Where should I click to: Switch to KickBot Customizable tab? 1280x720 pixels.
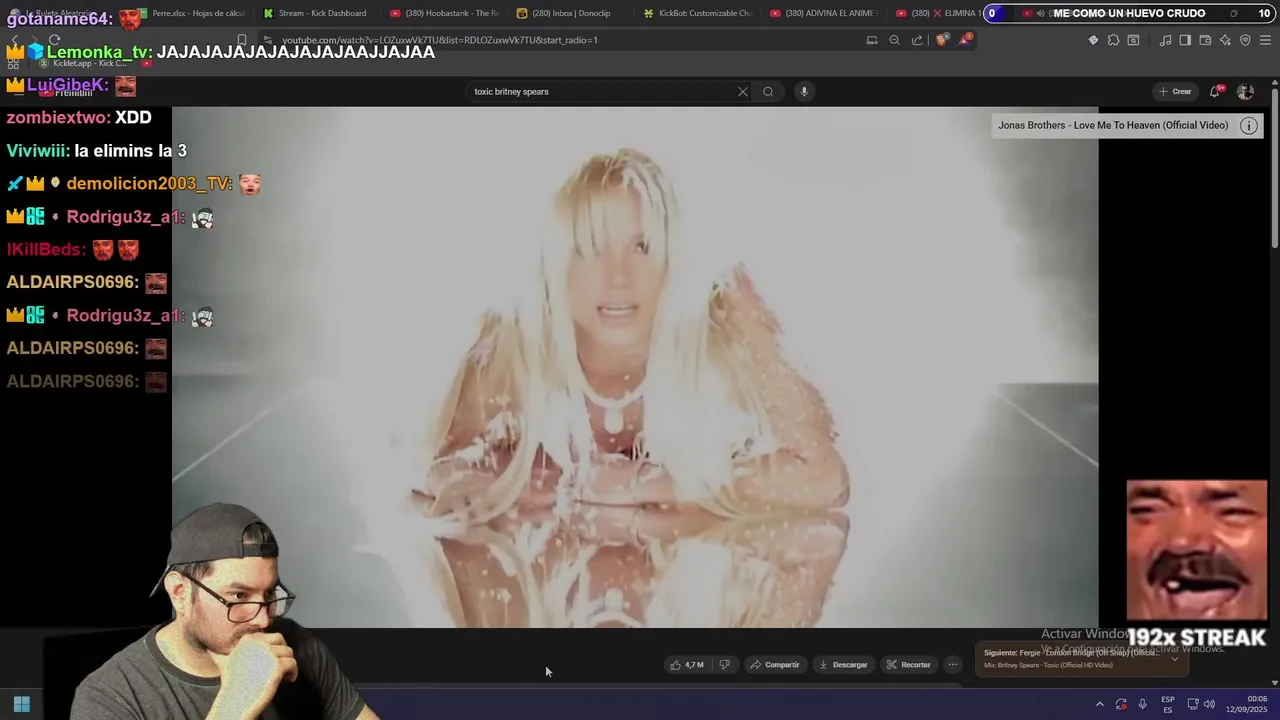pyautogui.click(x=698, y=13)
